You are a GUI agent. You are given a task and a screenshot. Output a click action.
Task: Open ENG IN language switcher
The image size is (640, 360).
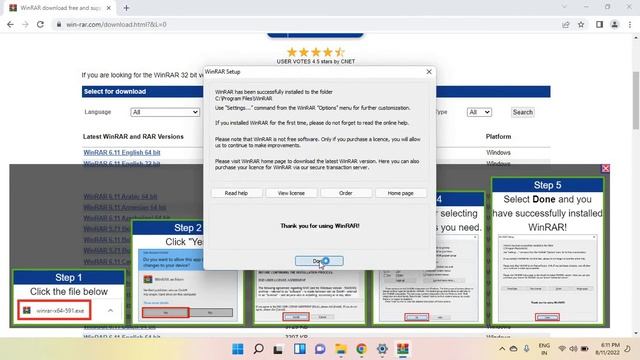tap(544, 349)
